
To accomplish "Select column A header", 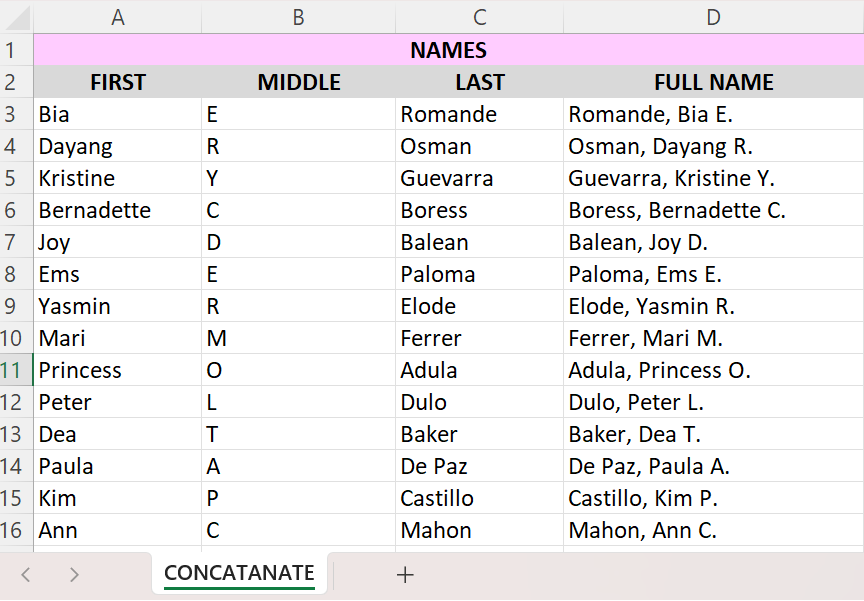I will (118, 17).
